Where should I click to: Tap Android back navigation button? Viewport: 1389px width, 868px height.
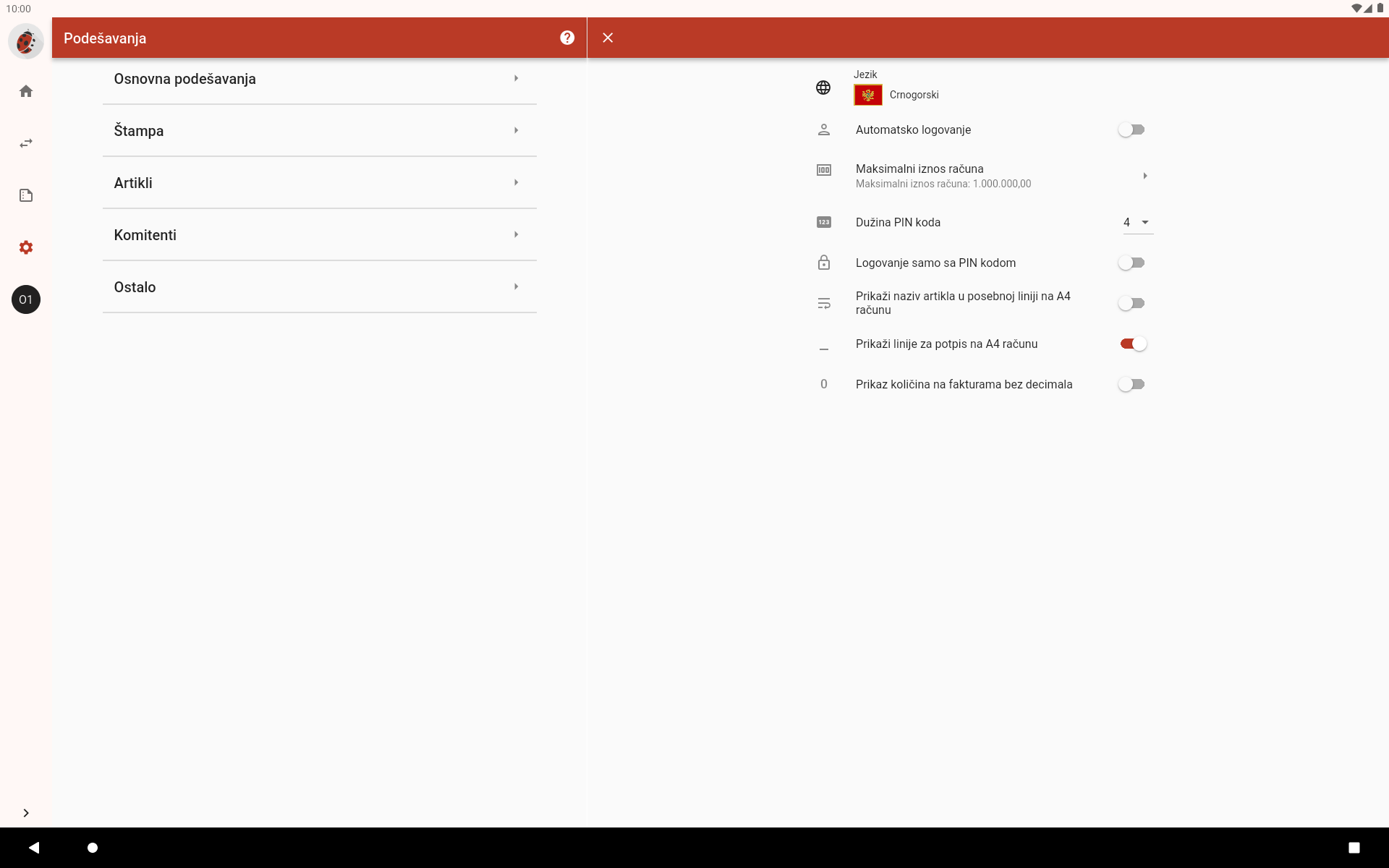click(34, 847)
